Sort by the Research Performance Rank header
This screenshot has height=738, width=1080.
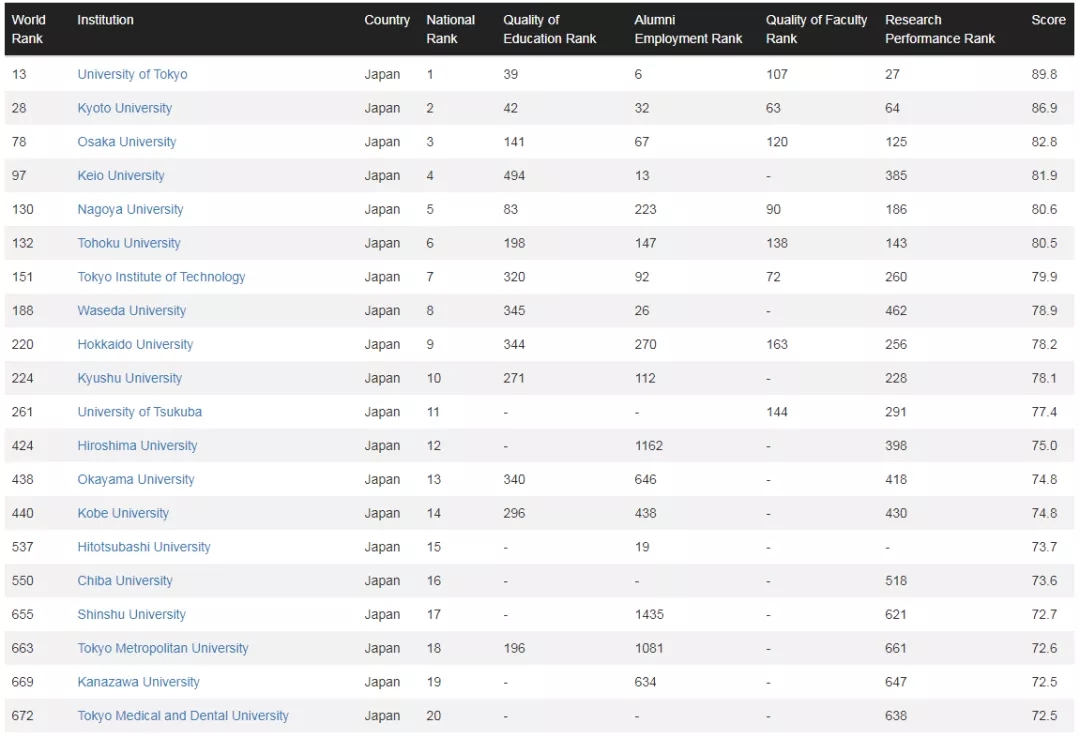point(939,29)
